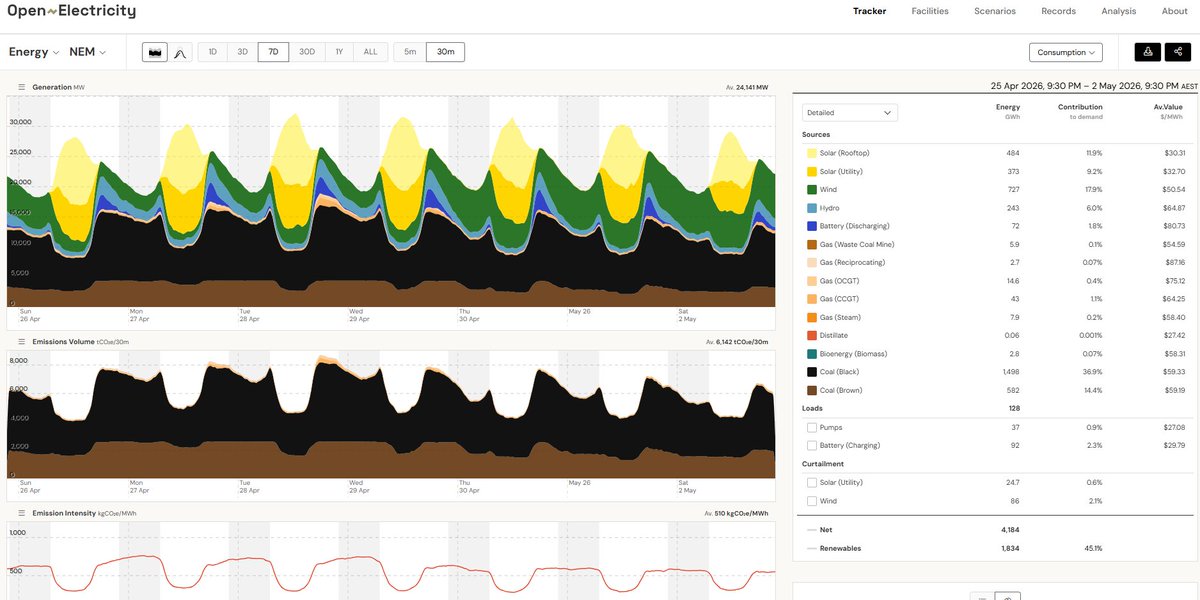This screenshot has height=600, width=1200.
Task: Toggle the Battery (Charging) checkbox
Action: 812,445
